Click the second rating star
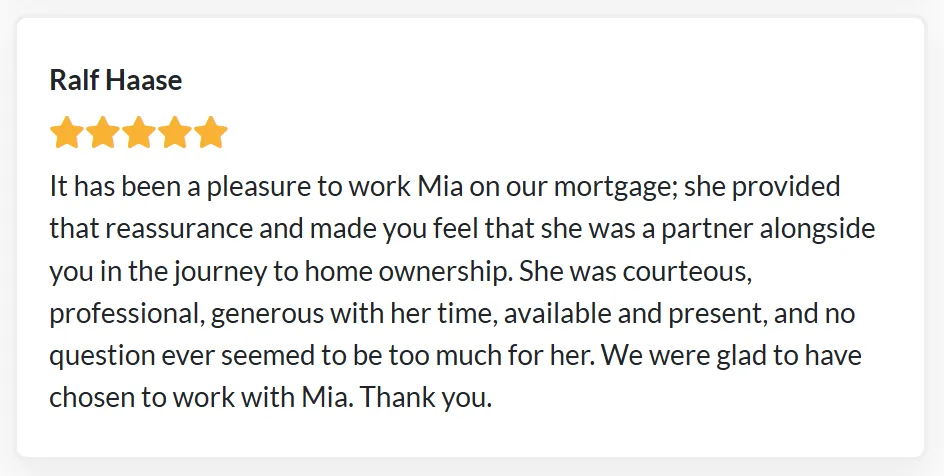944x476 pixels. (x=103, y=132)
